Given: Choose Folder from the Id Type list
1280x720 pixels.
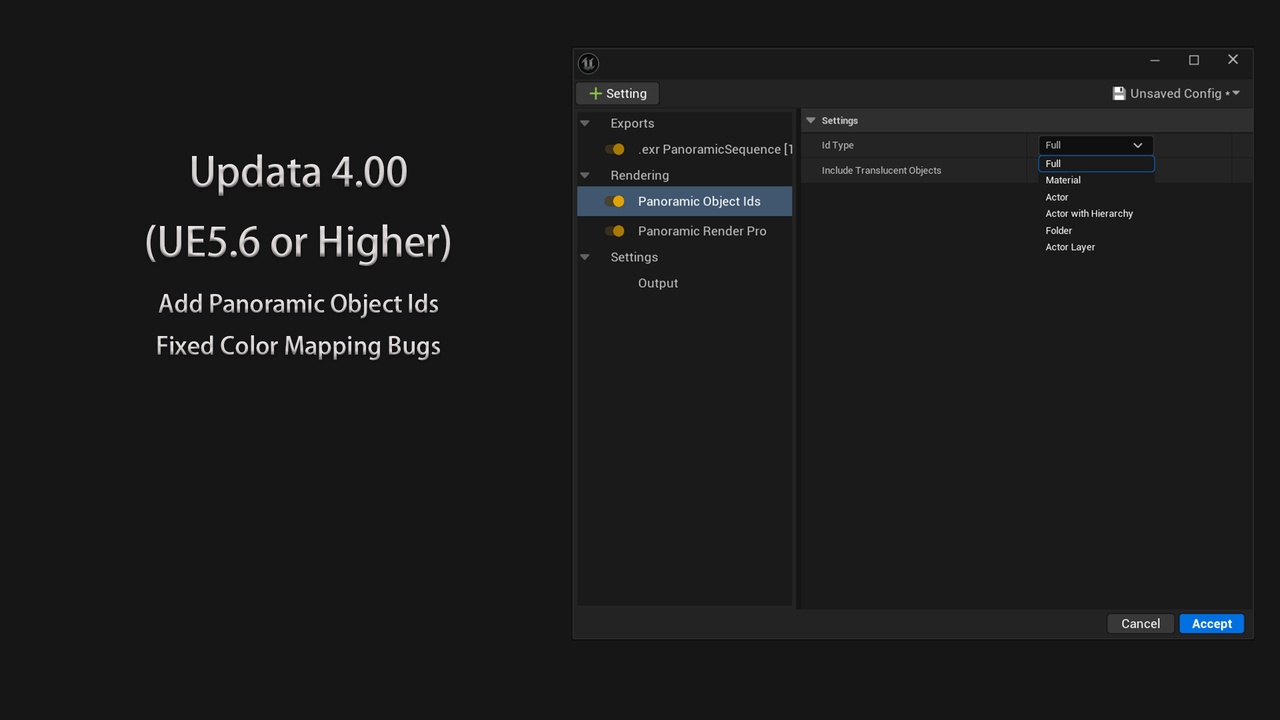Looking at the screenshot, I should click(1096, 230).
